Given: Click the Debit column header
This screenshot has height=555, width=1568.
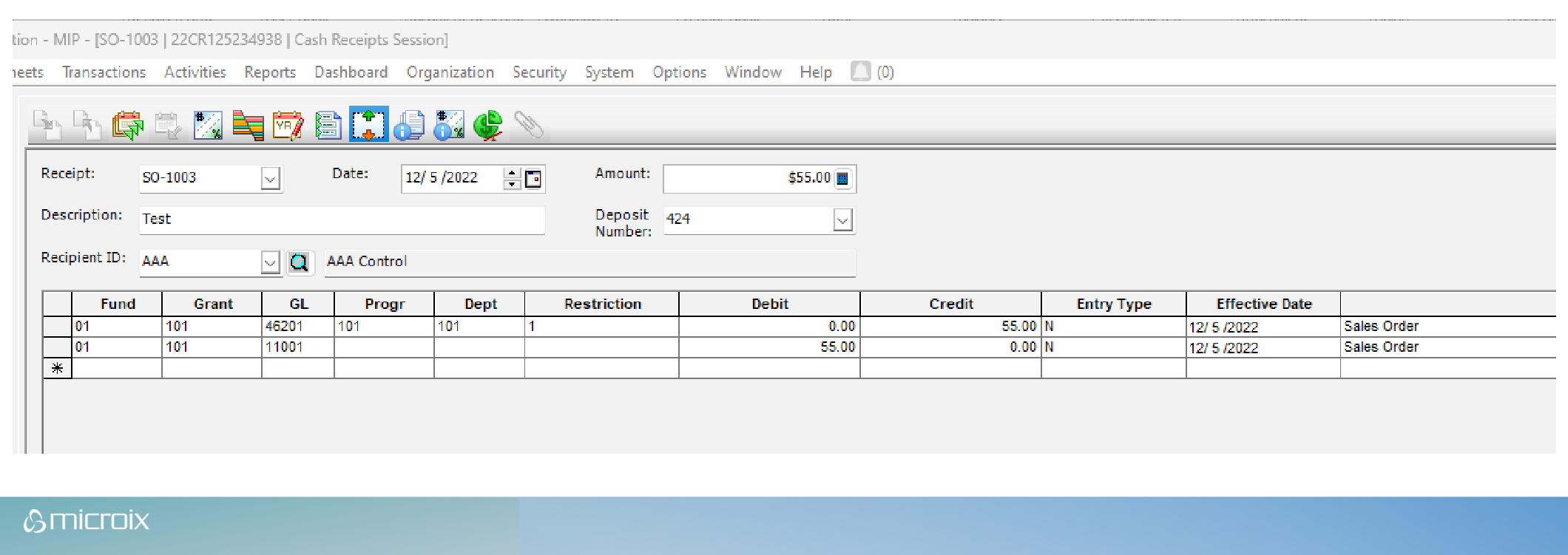Looking at the screenshot, I should pyautogui.click(x=769, y=304).
